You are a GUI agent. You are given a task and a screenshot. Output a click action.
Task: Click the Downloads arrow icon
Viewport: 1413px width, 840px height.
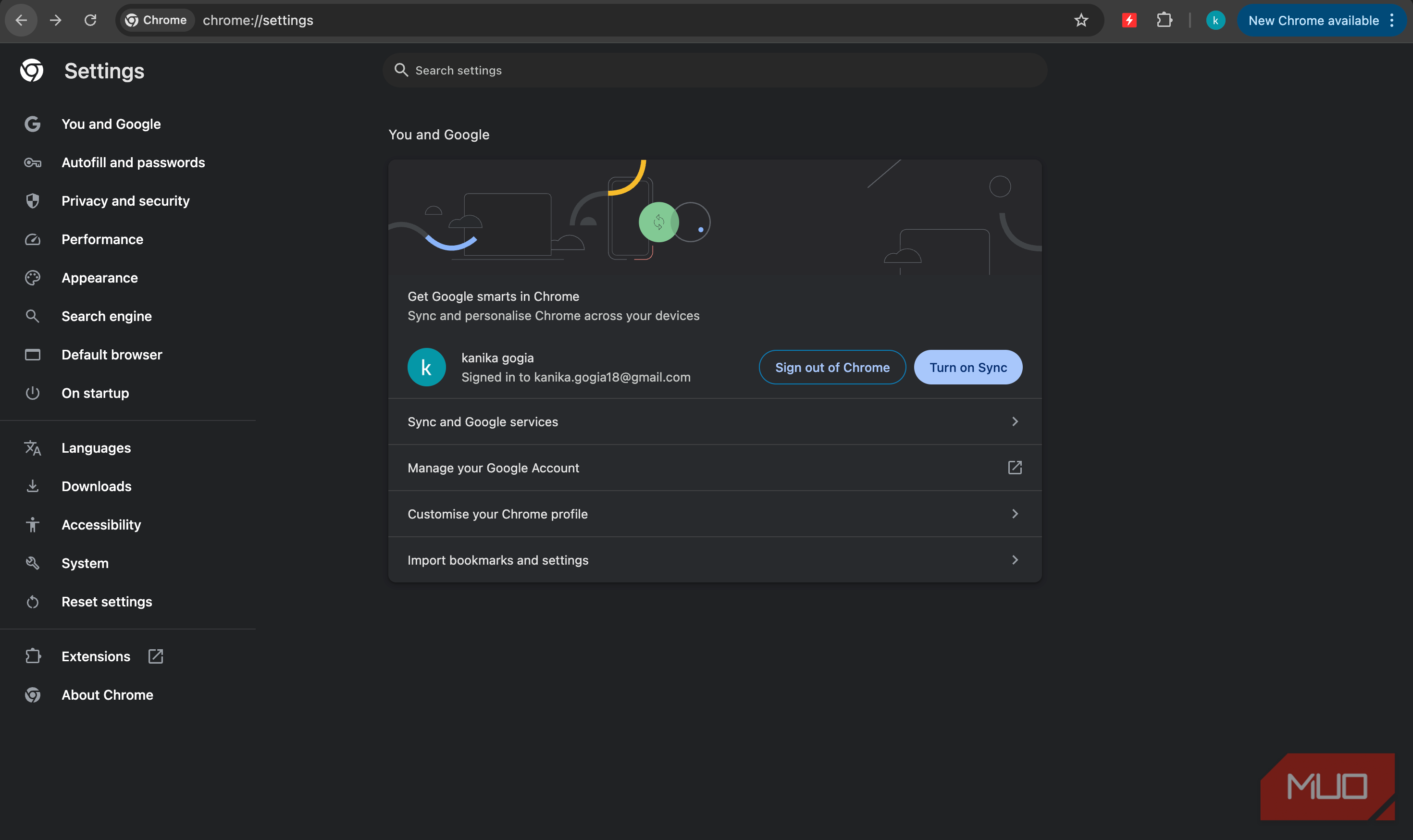32,486
